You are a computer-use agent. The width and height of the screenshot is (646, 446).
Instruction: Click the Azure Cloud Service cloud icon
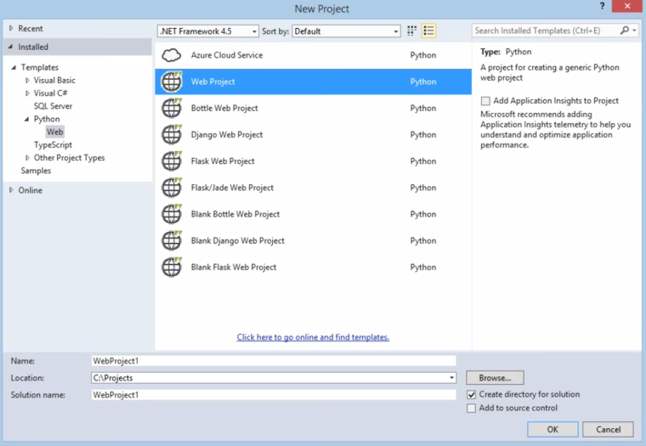click(171, 55)
